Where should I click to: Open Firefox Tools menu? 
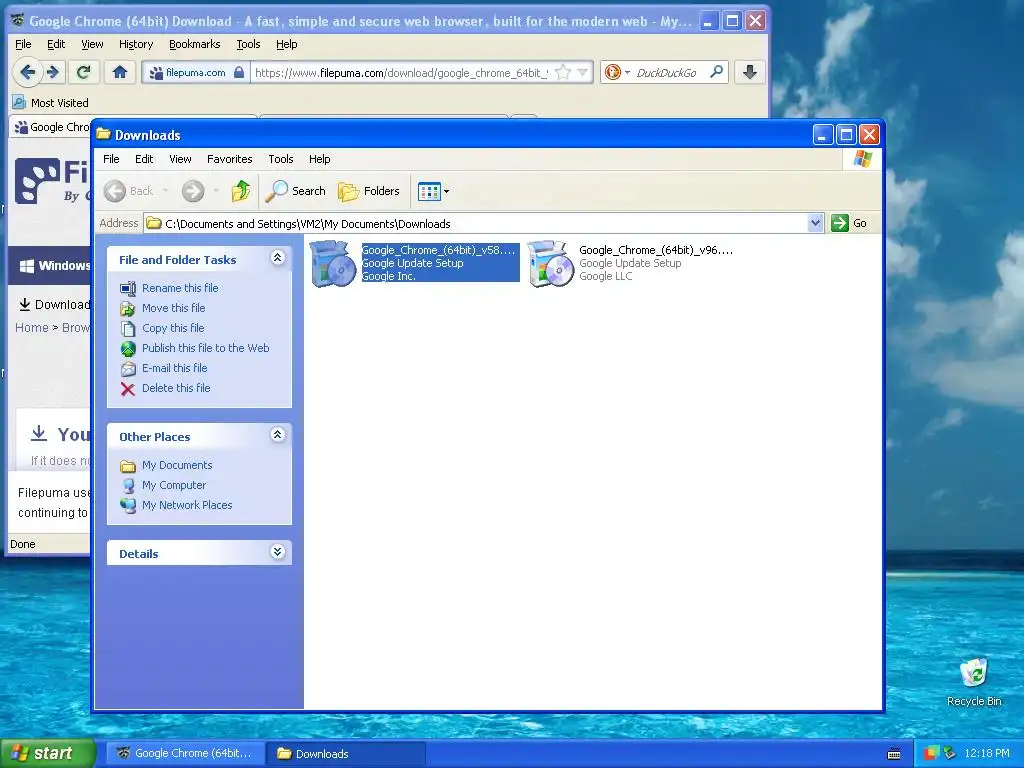[248, 44]
